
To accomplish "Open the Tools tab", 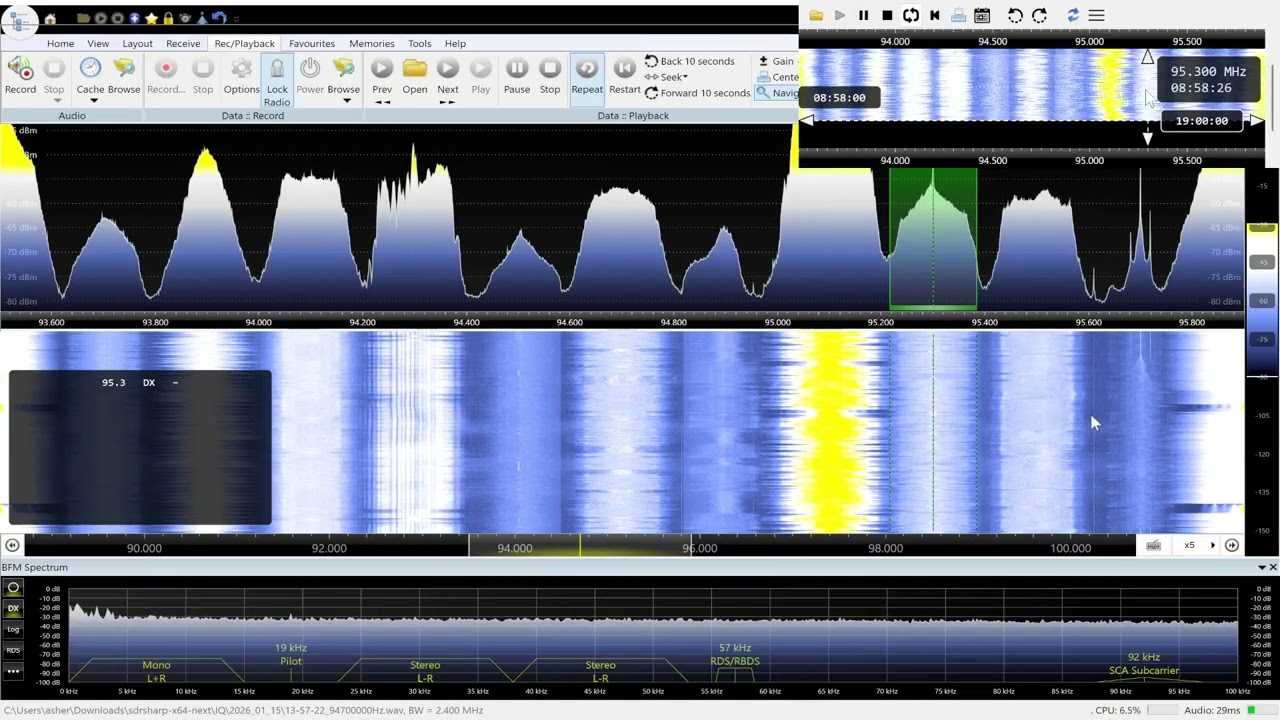I will point(420,44).
